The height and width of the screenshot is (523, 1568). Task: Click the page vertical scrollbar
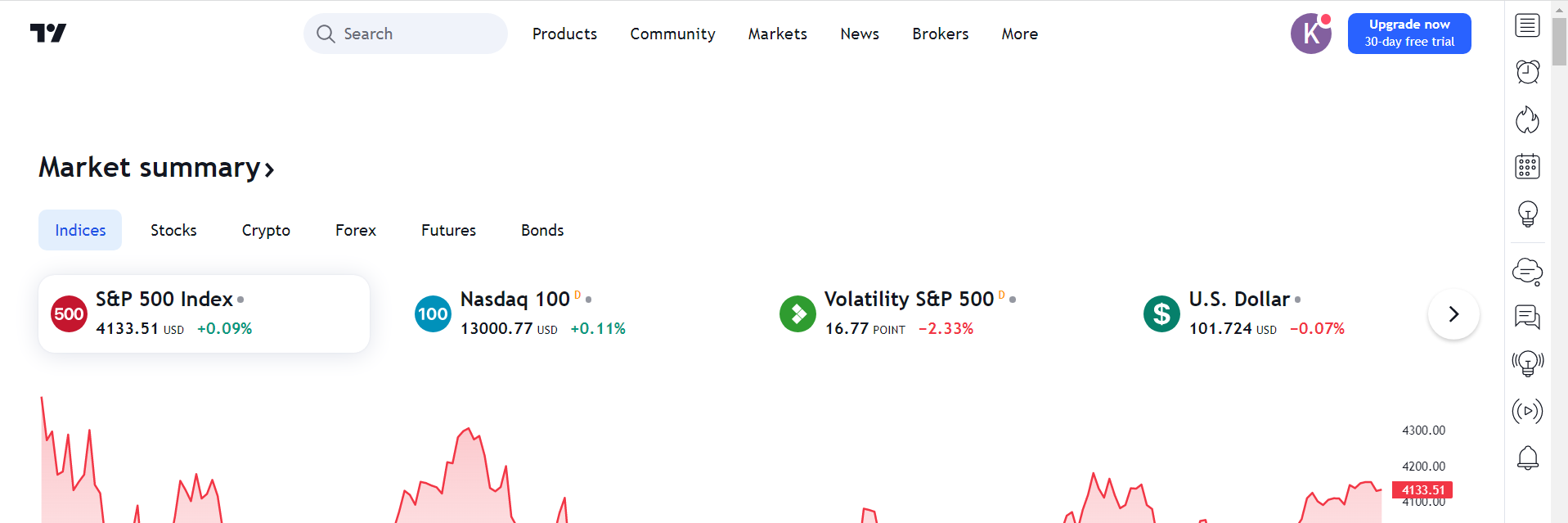coord(1560,41)
